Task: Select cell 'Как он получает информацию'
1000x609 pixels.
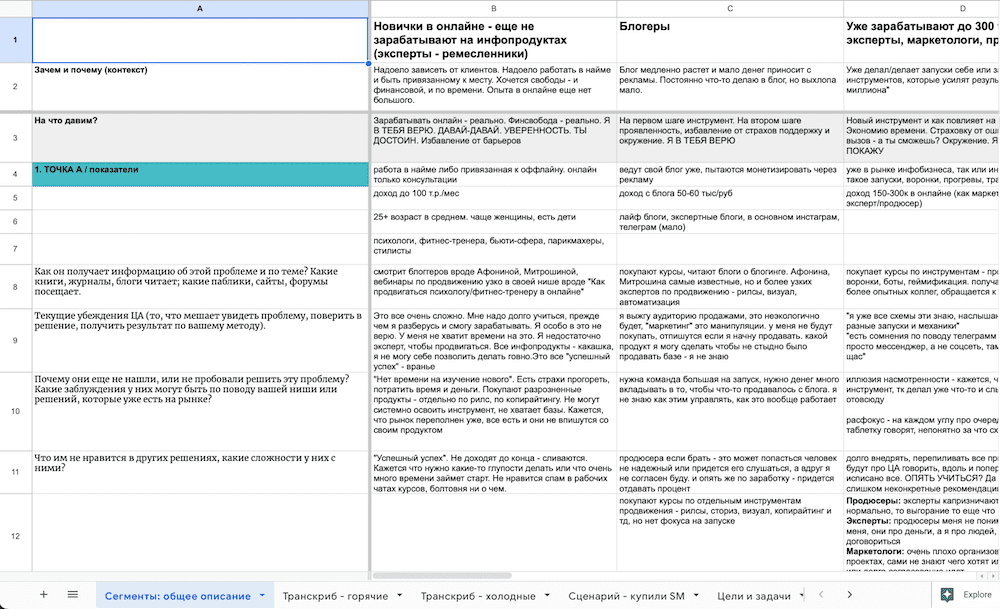Action: 200,288
